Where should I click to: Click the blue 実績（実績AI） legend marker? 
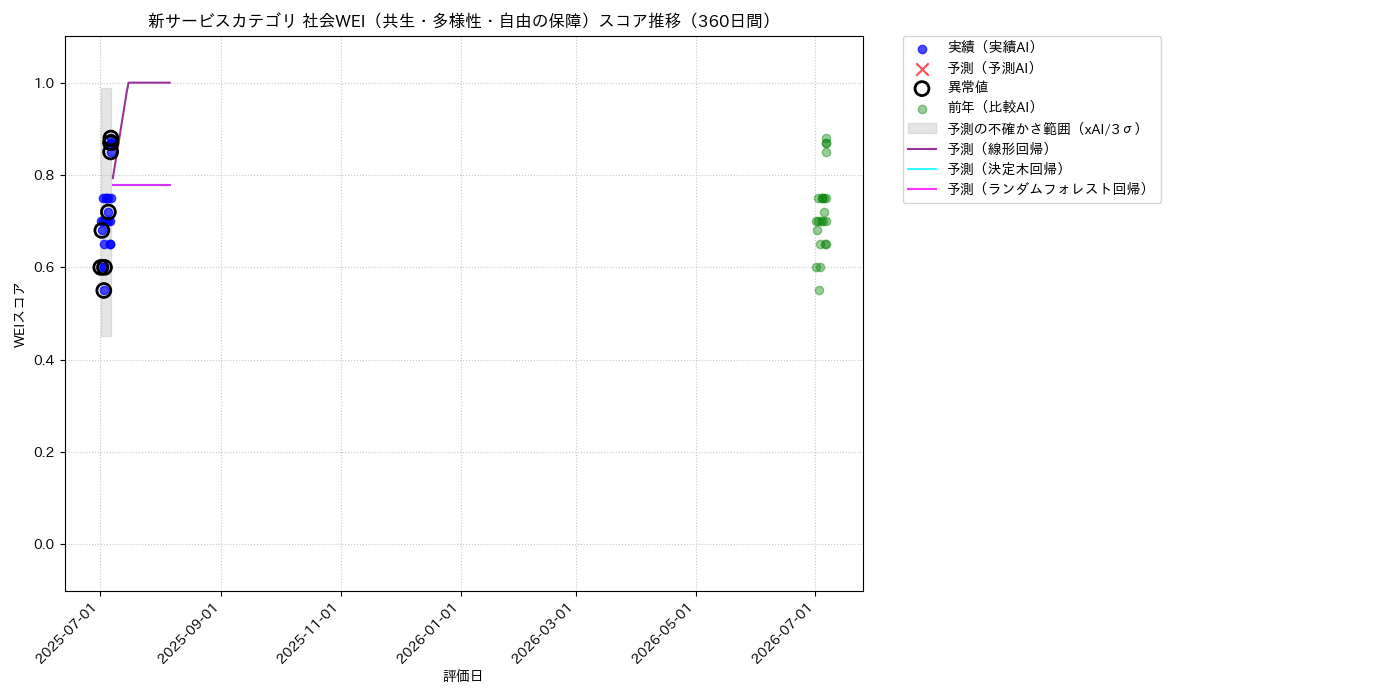(922, 49)
